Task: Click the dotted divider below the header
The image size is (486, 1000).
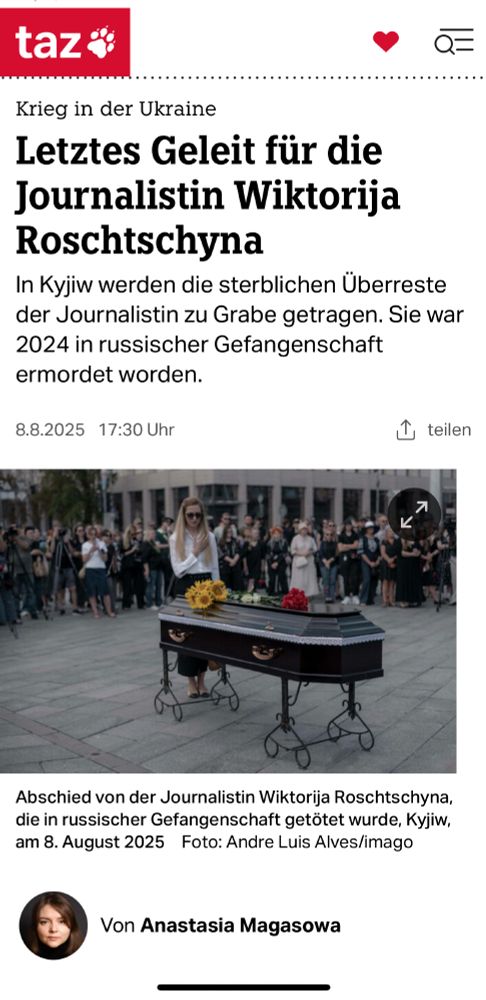Action: pos(243,78)
